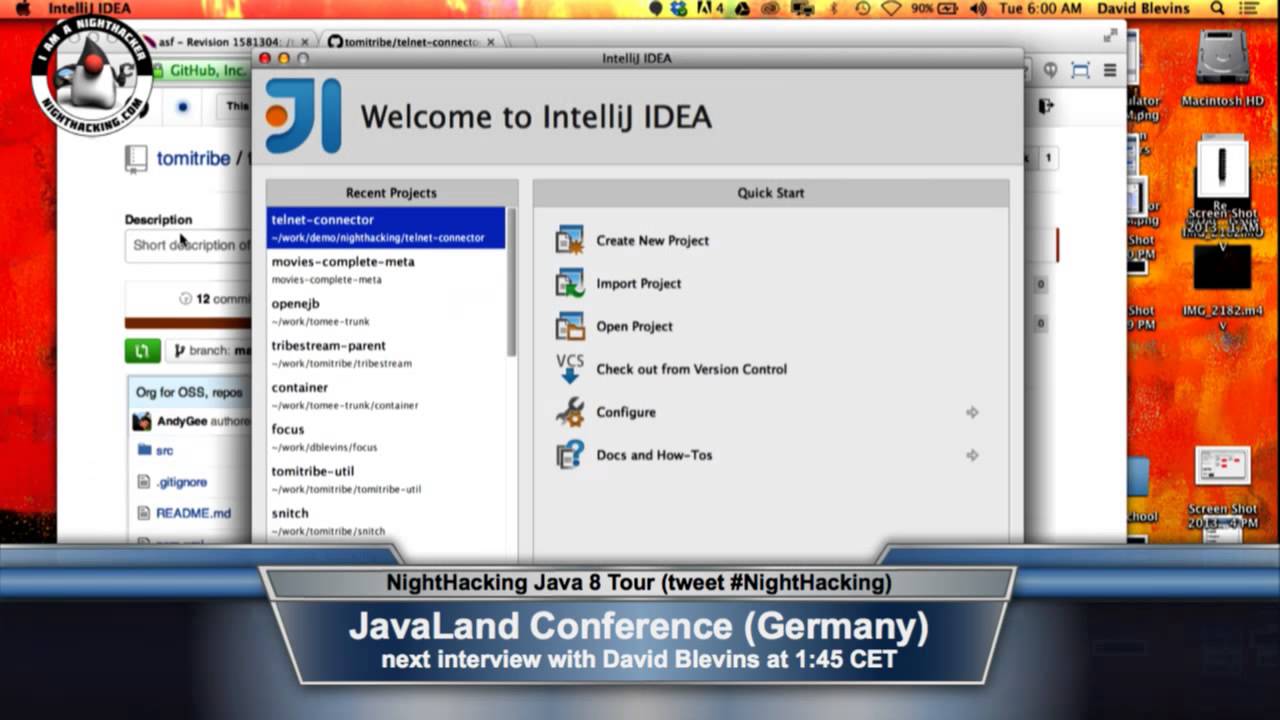The image size is (1280, 720).
Task: Click the Import Project icon
Action: point(570,283)
